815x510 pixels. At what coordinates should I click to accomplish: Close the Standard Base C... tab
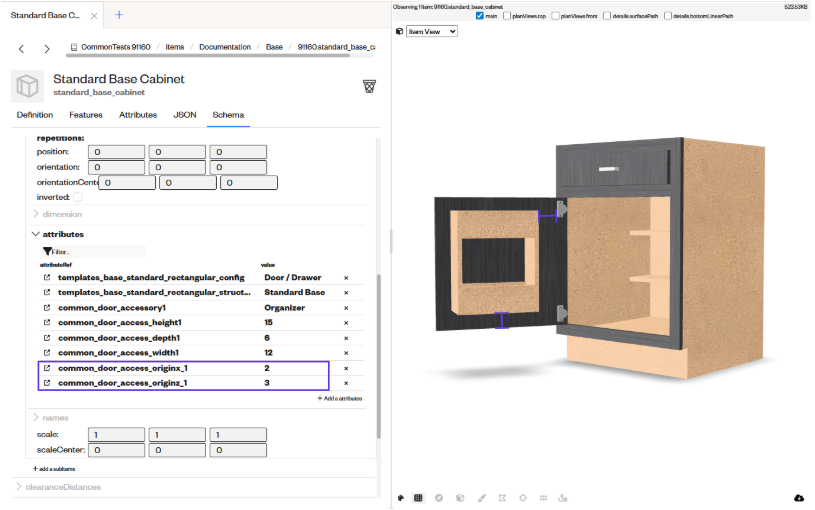coord(94,16)
